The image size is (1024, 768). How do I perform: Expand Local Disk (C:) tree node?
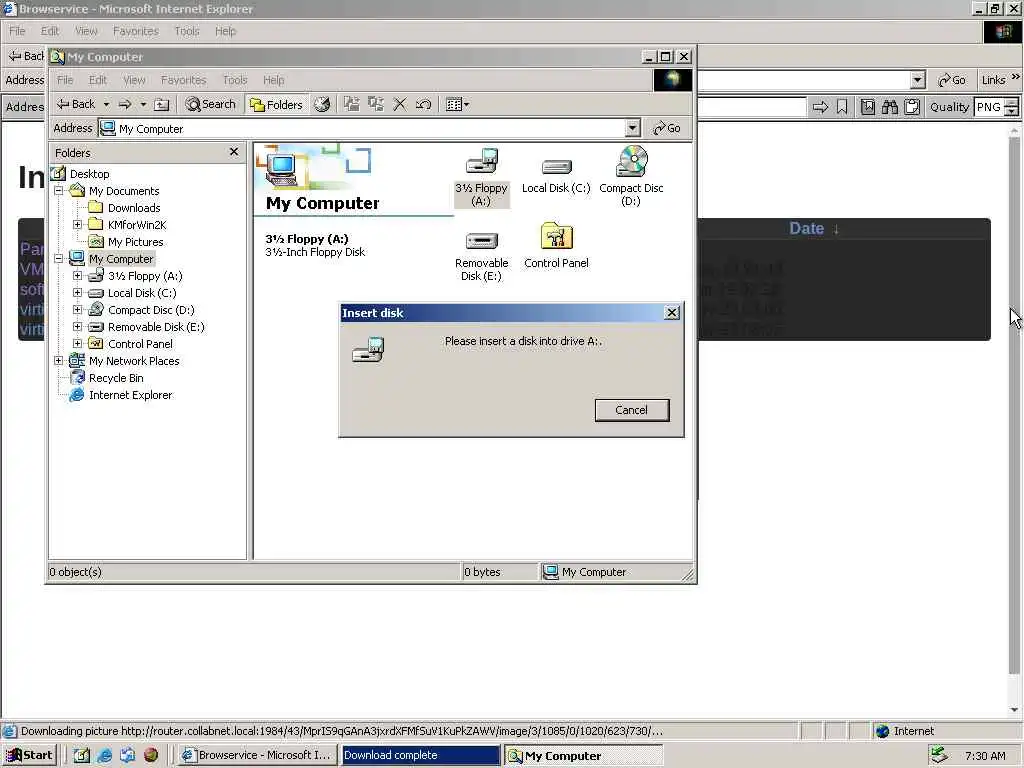pyautogui.click(x=78, y=293)
